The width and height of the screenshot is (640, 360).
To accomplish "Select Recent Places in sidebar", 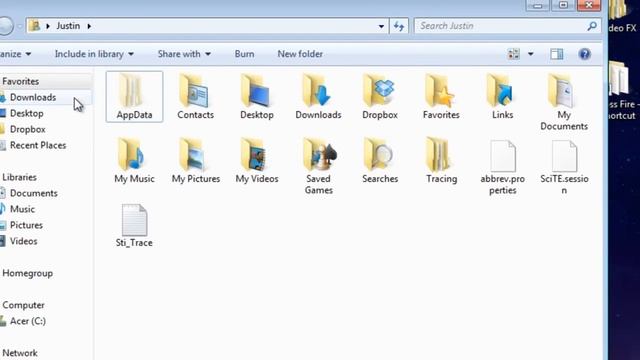I will [38, 145].
